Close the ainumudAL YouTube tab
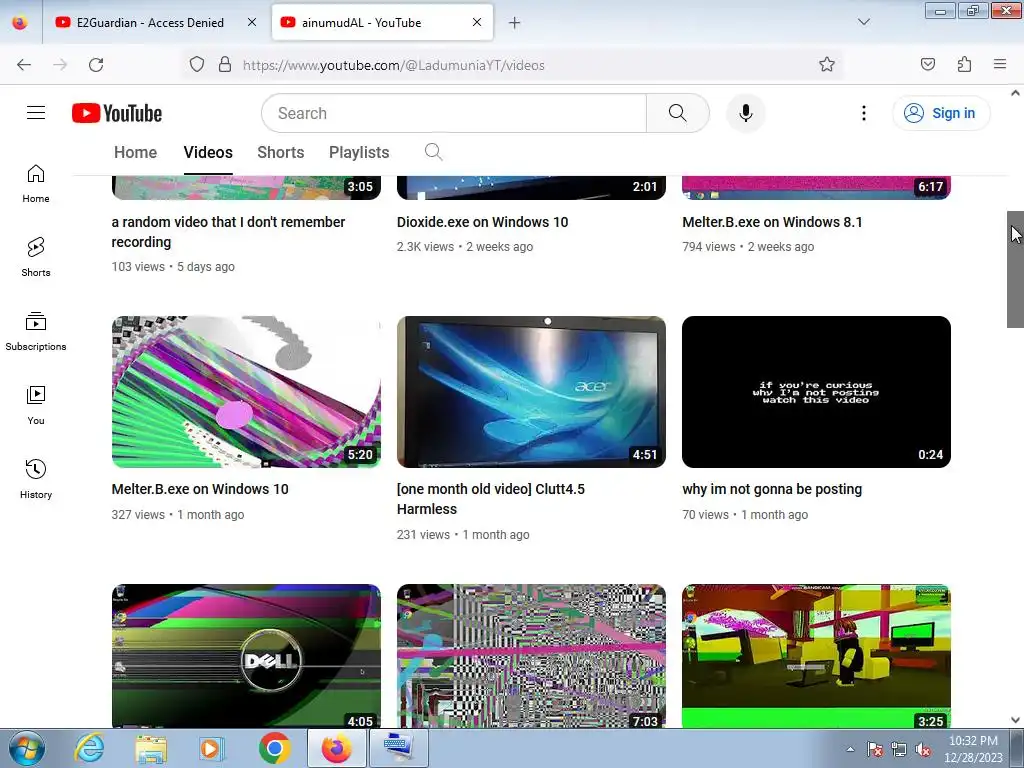This screenshot has width=1024, height=768. pos(477,22)
